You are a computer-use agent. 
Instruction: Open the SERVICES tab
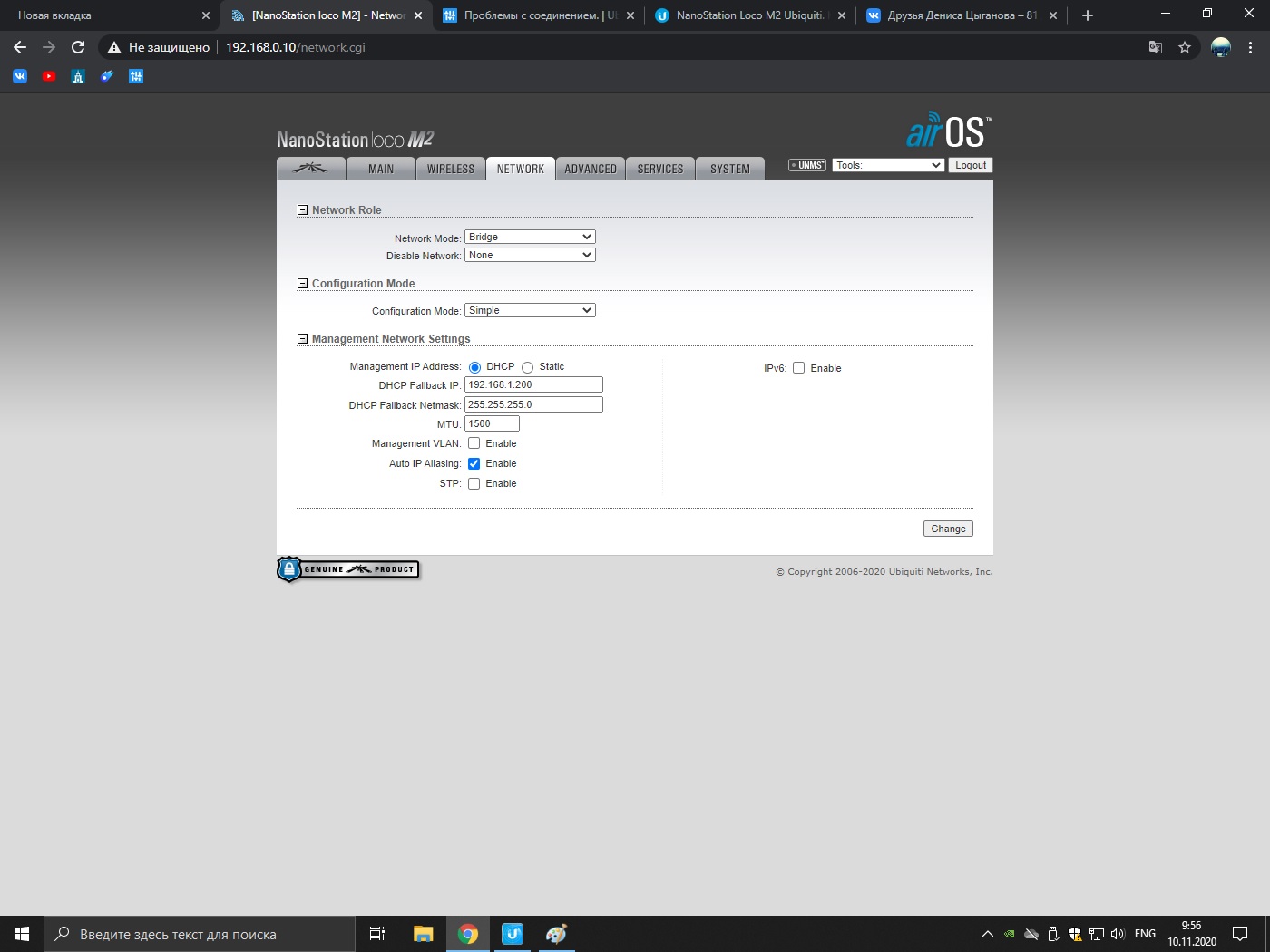660,169
